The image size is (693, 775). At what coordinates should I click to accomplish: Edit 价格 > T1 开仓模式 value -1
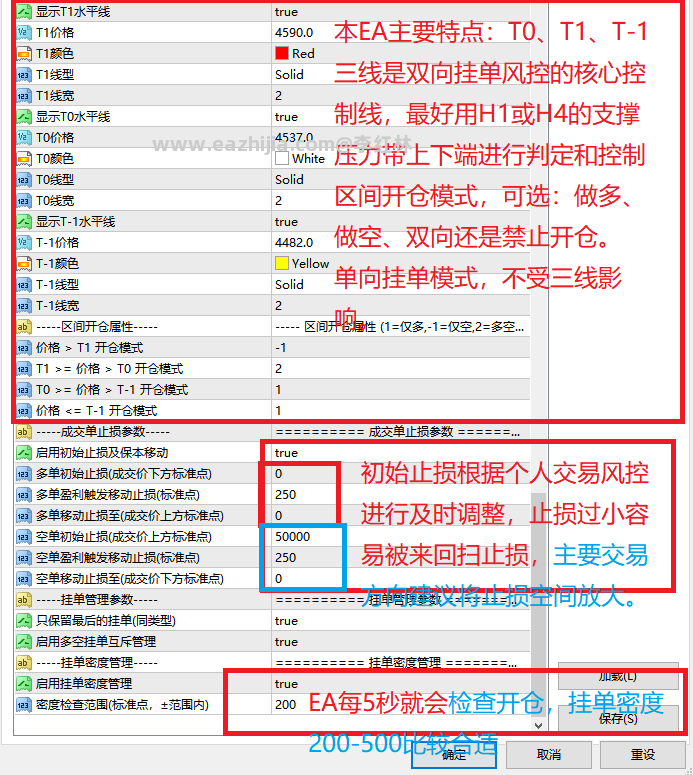[x=280, y=347]
